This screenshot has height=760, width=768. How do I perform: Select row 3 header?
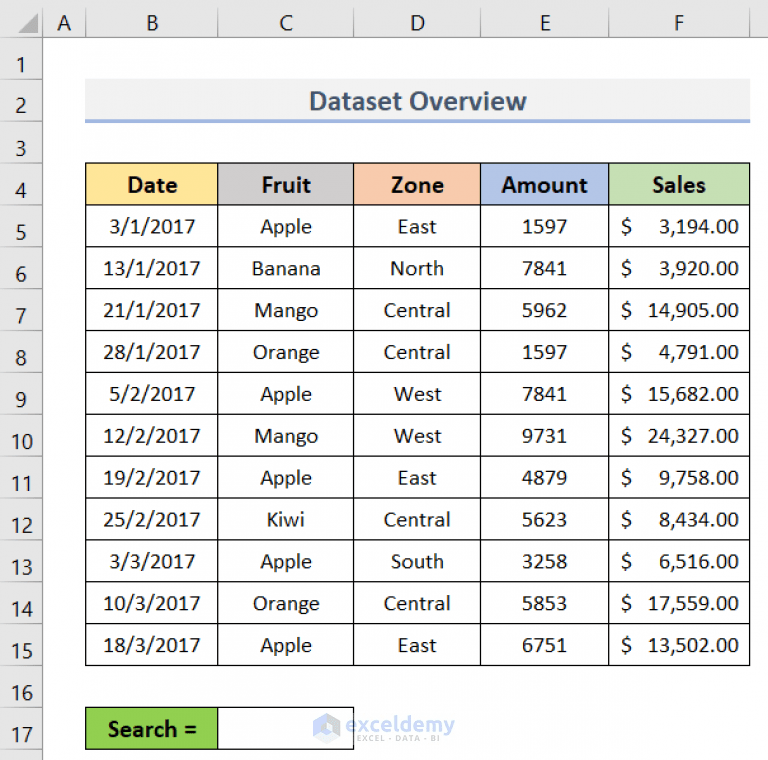tap(21, 142)
